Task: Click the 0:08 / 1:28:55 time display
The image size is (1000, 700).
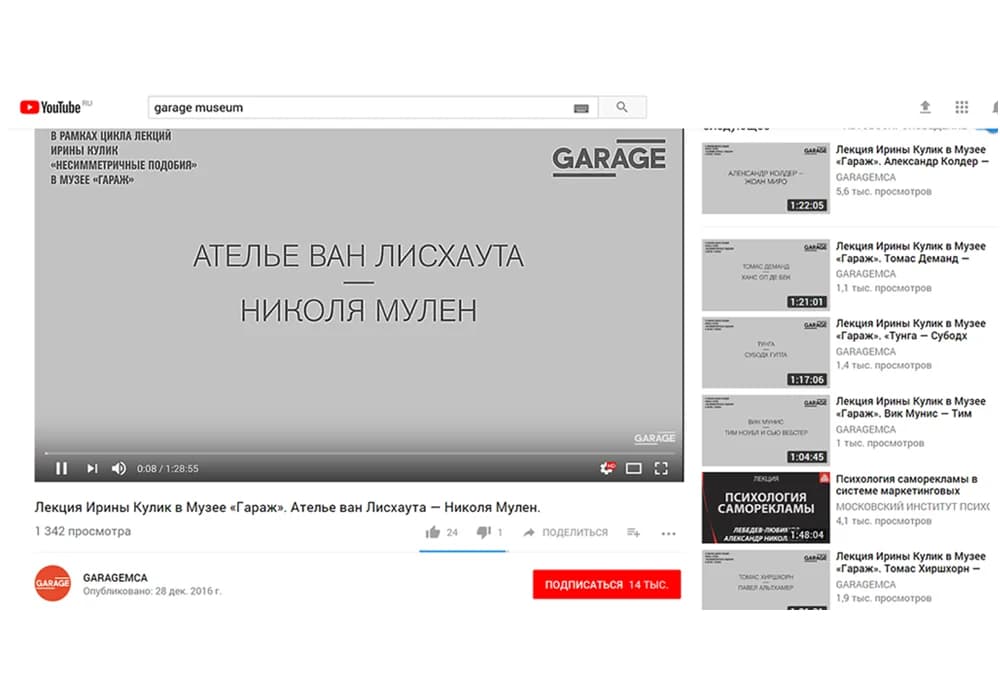Action: [x=168, y=469]
